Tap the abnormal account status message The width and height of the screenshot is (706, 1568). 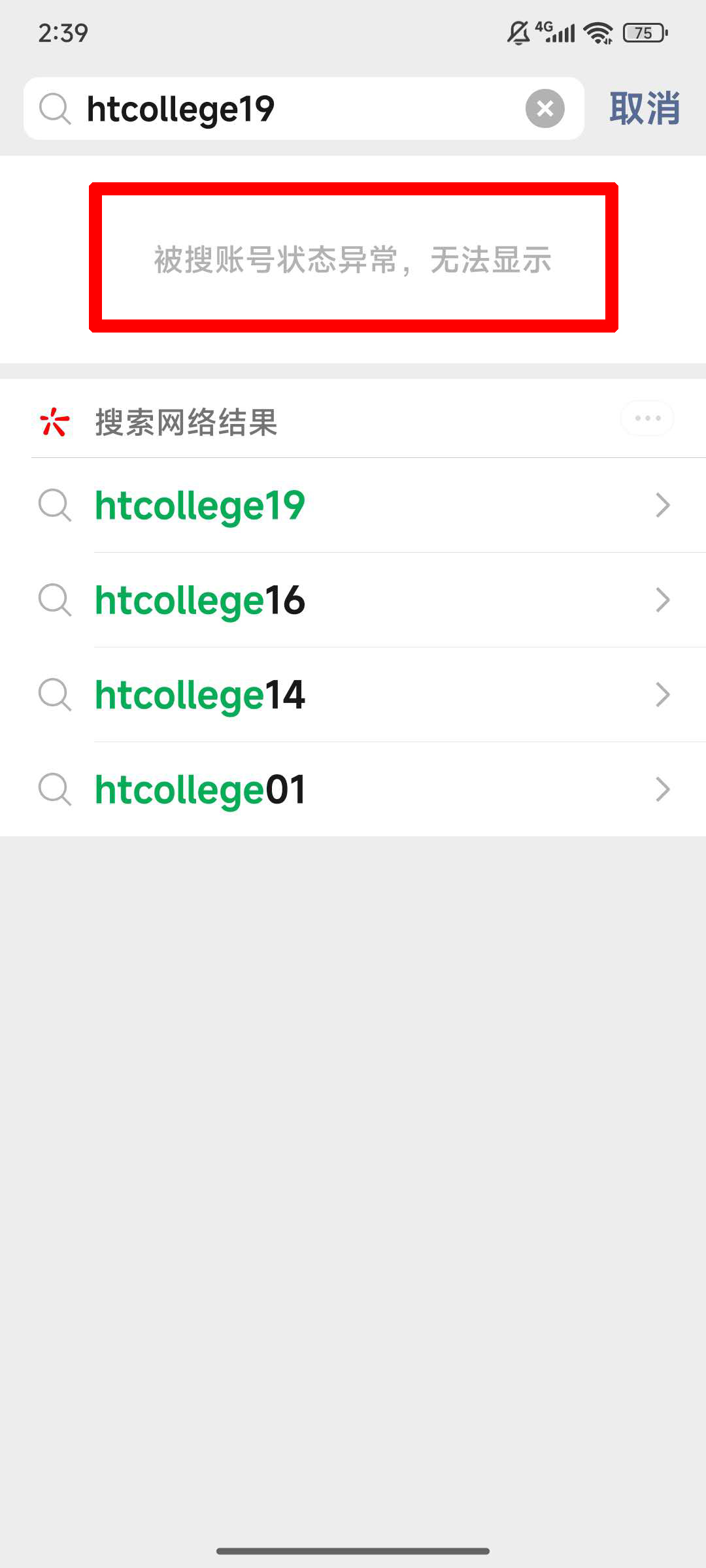[353, 259]
